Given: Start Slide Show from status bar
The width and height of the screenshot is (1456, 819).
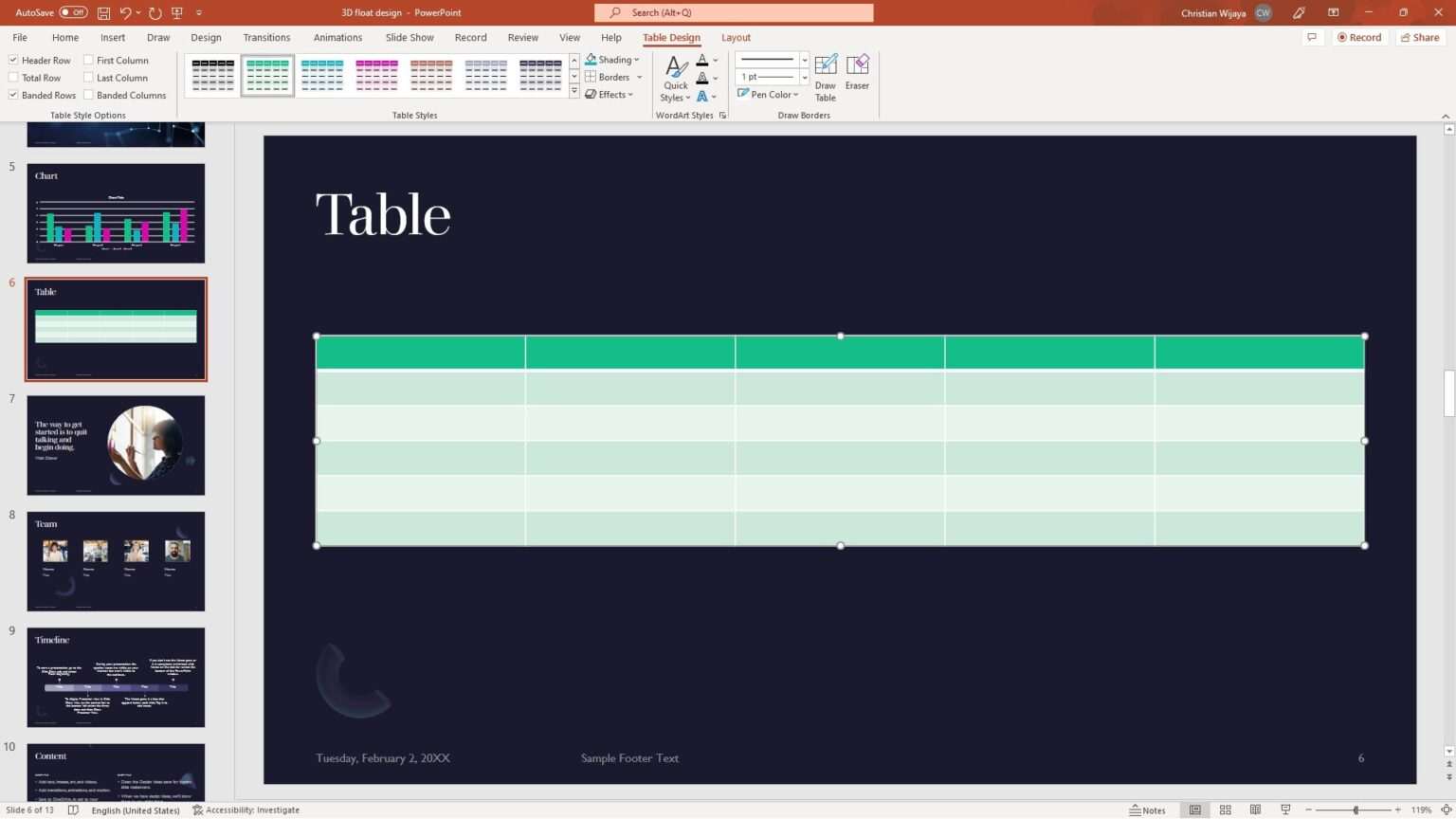Looking at the screenshot, I should 1285,810.
